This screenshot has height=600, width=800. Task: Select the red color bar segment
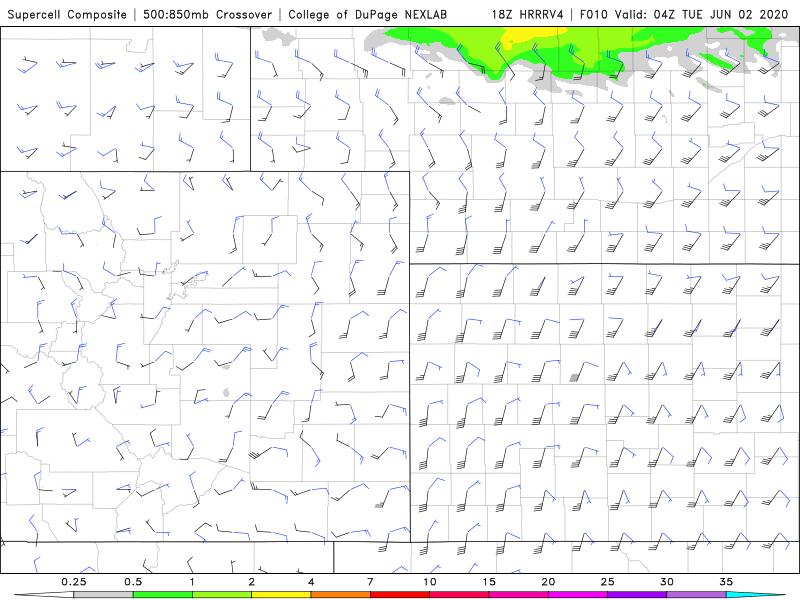point(399,595)
